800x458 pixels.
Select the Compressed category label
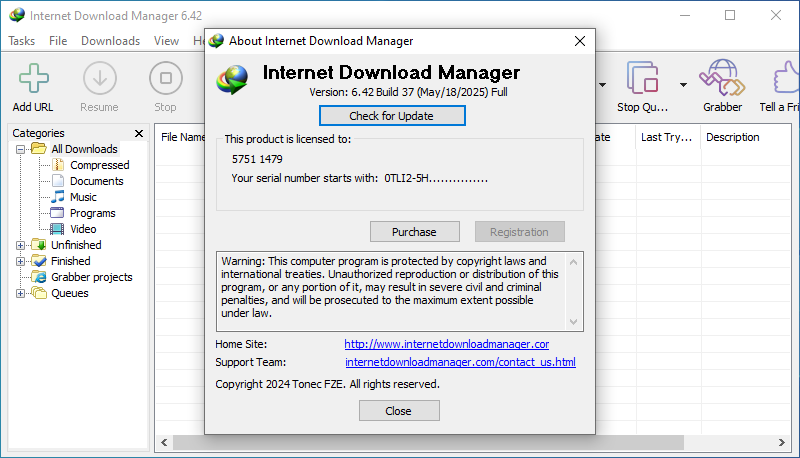[99, 165]
